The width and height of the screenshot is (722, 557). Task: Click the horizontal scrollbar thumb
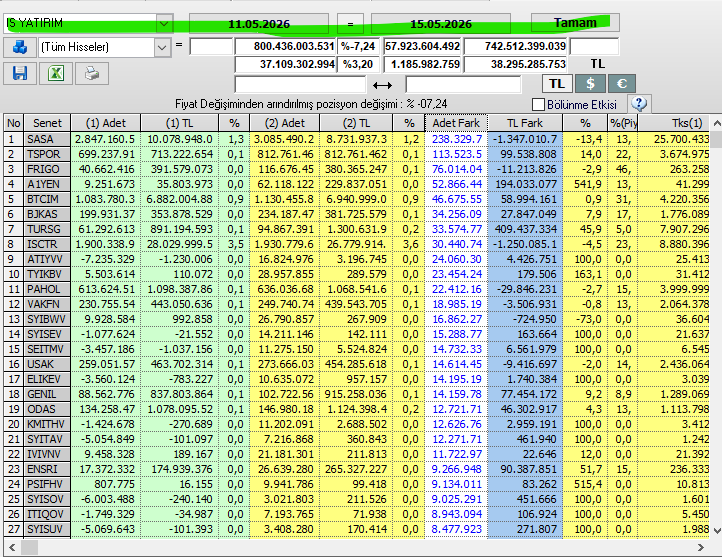(x=29, y=547)
